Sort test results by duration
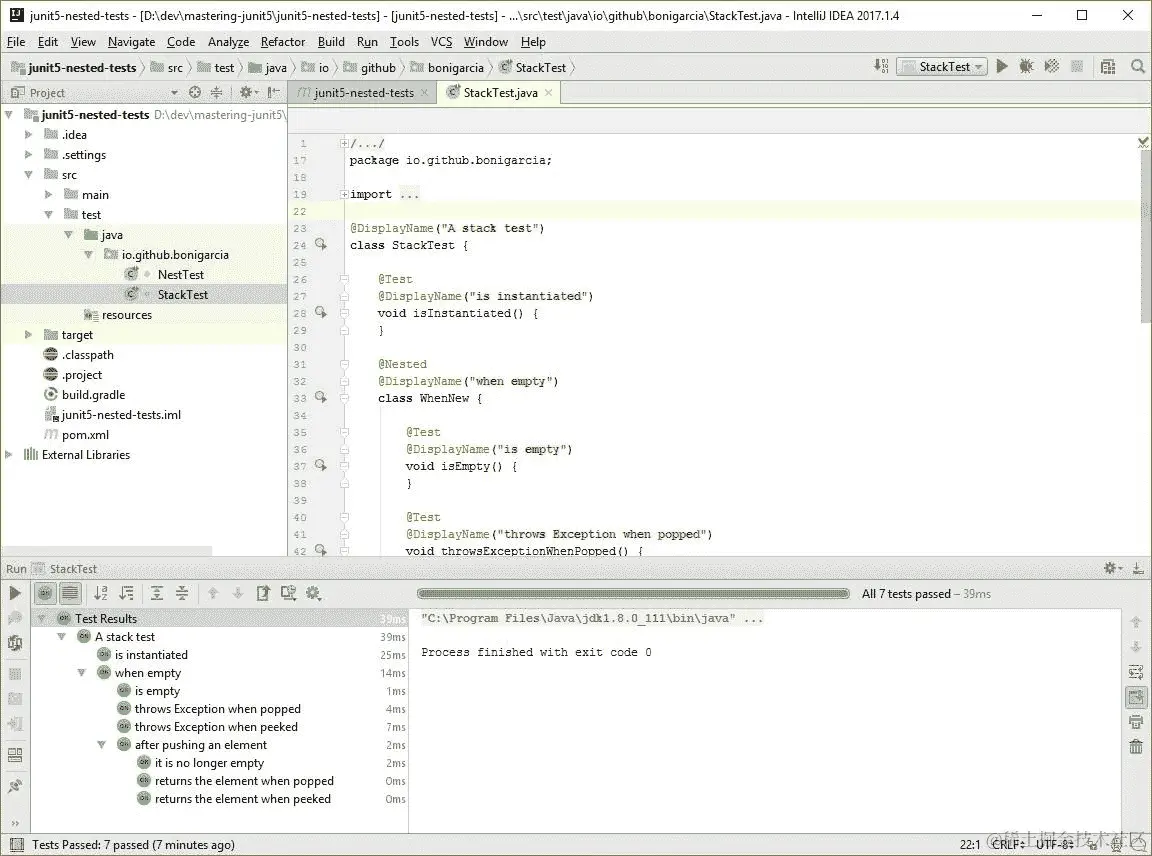Screen dimensions: 1152x856 coord(126,593)
